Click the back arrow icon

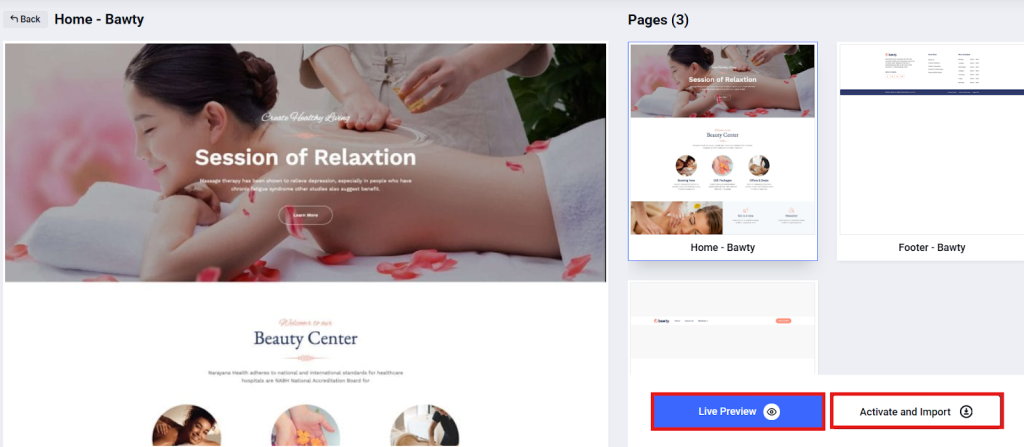pyautogui.click(x=14, y=19)
